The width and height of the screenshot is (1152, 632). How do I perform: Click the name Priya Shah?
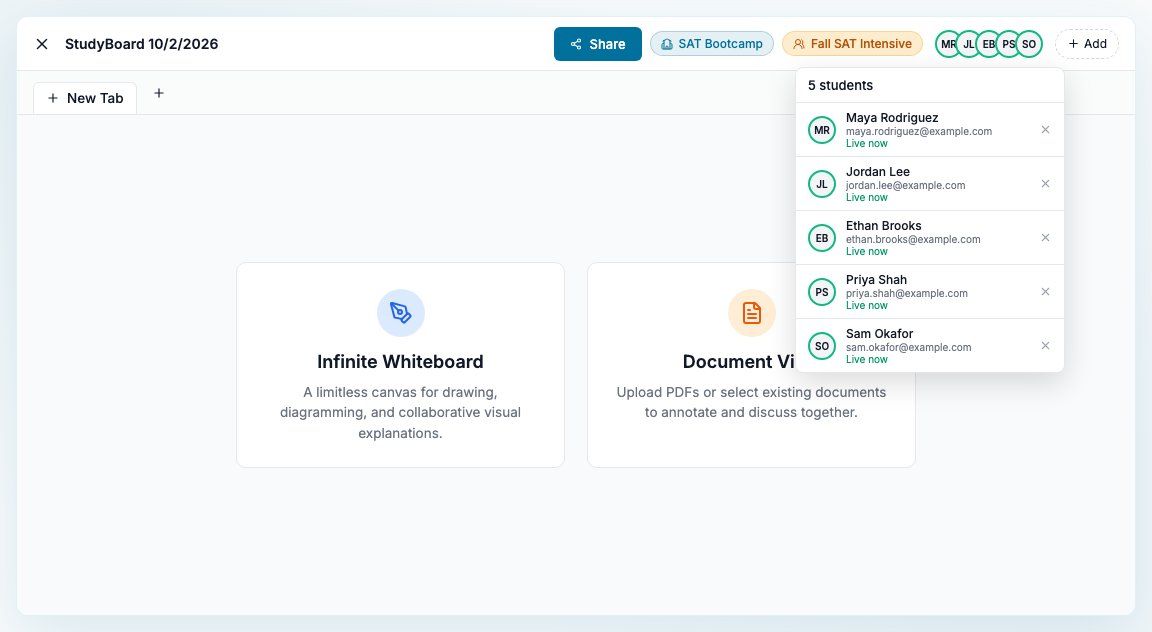pos(876,280)
